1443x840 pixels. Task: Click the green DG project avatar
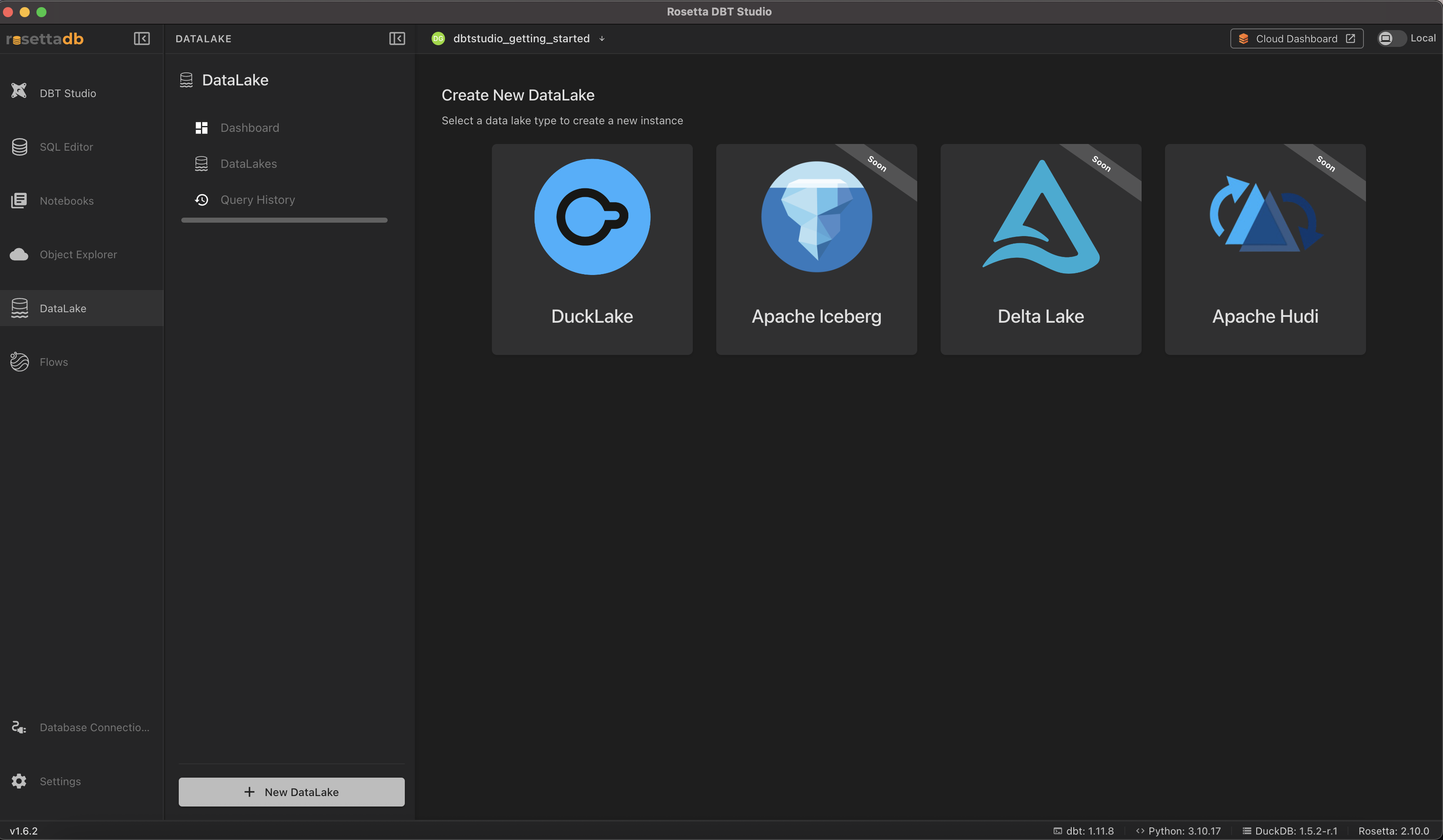(438, 39)
